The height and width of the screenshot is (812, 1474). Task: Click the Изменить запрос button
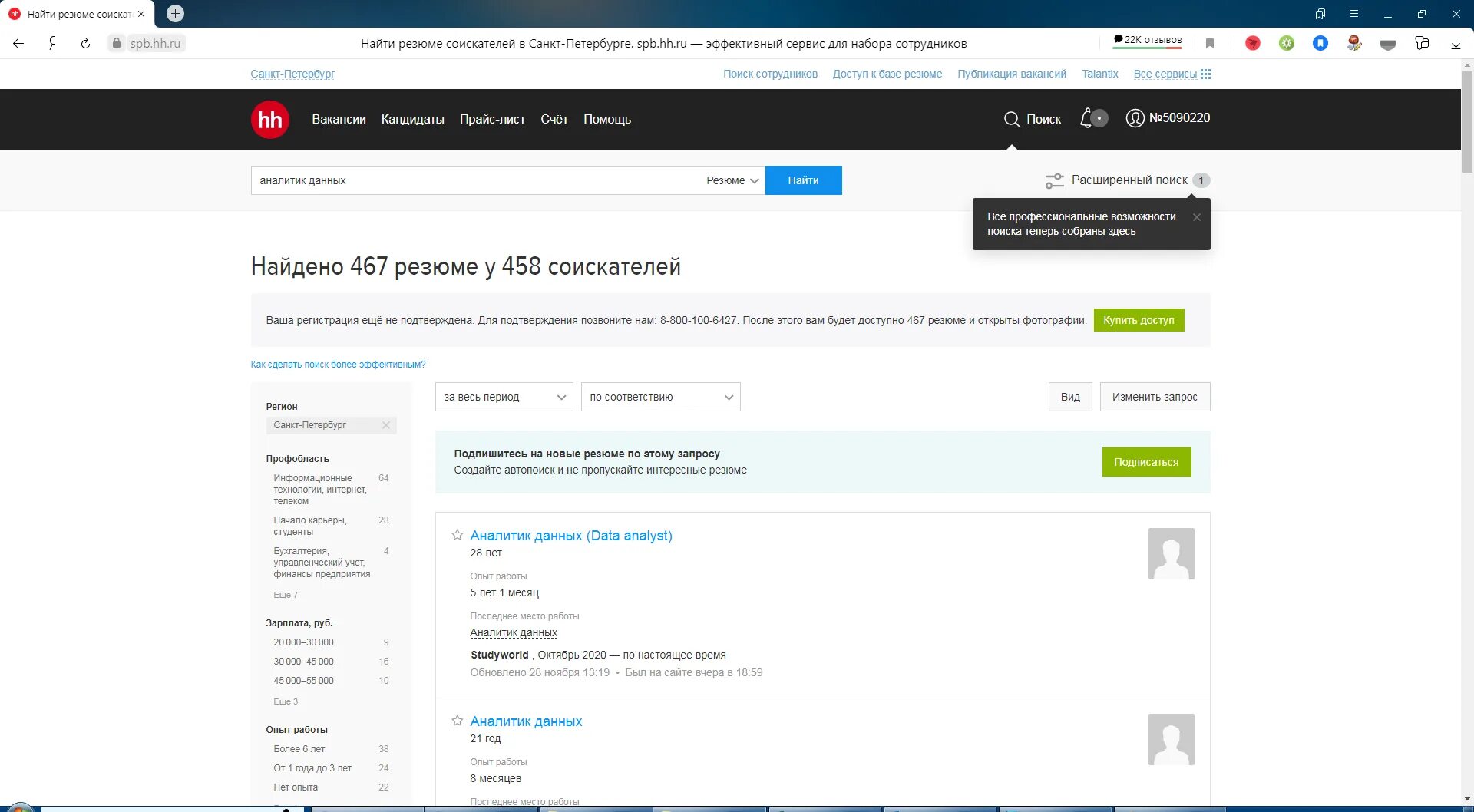(1155, 397)
